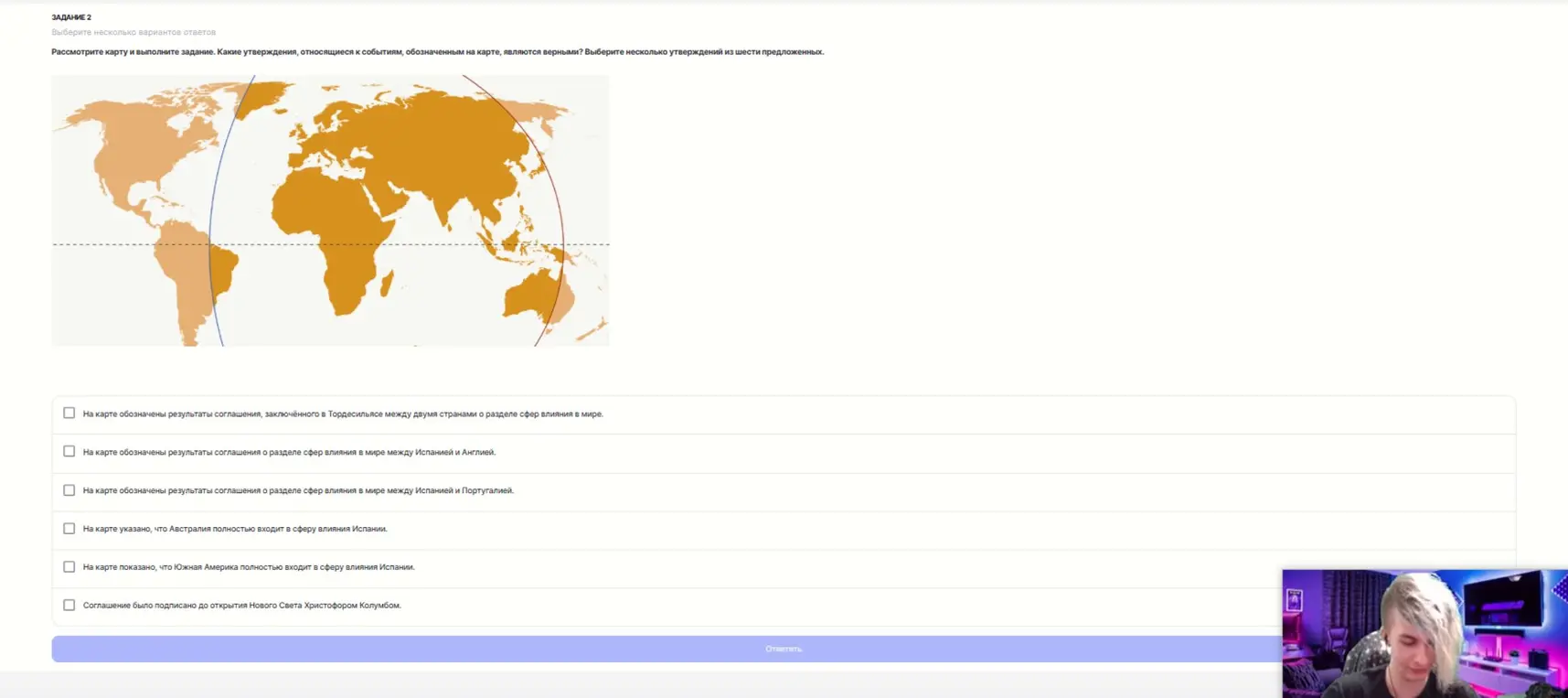Select answer text mentioning Христофором Колумбом

tap(241, 606)
